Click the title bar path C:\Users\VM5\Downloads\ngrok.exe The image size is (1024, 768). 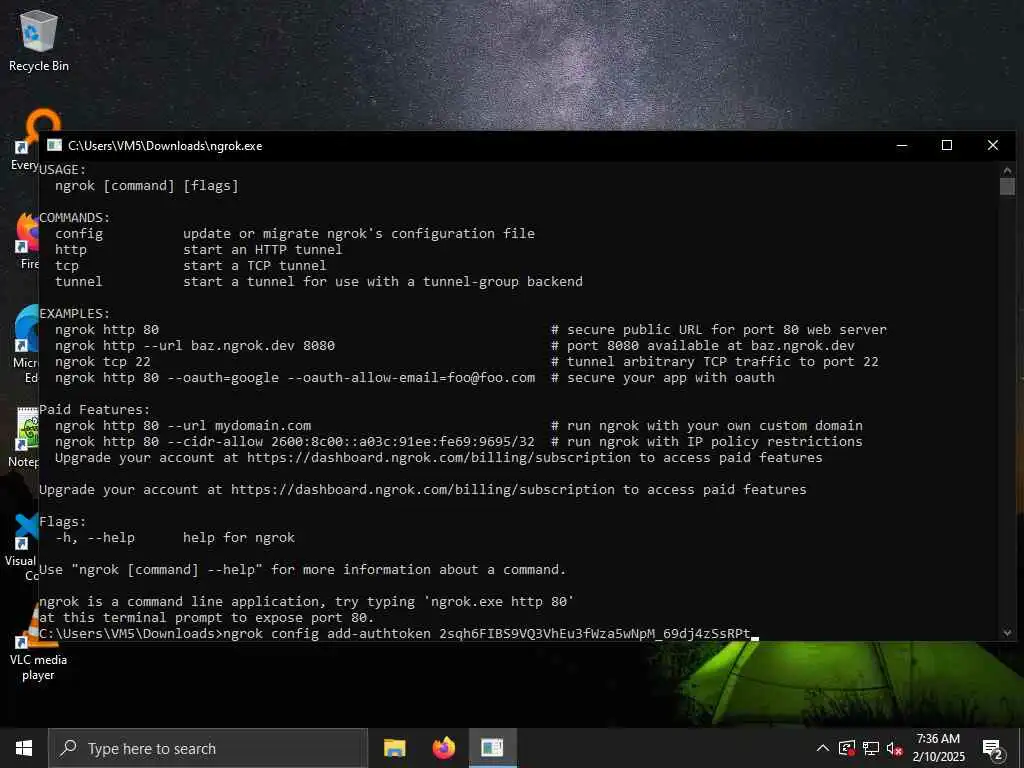tap(165, 146)
